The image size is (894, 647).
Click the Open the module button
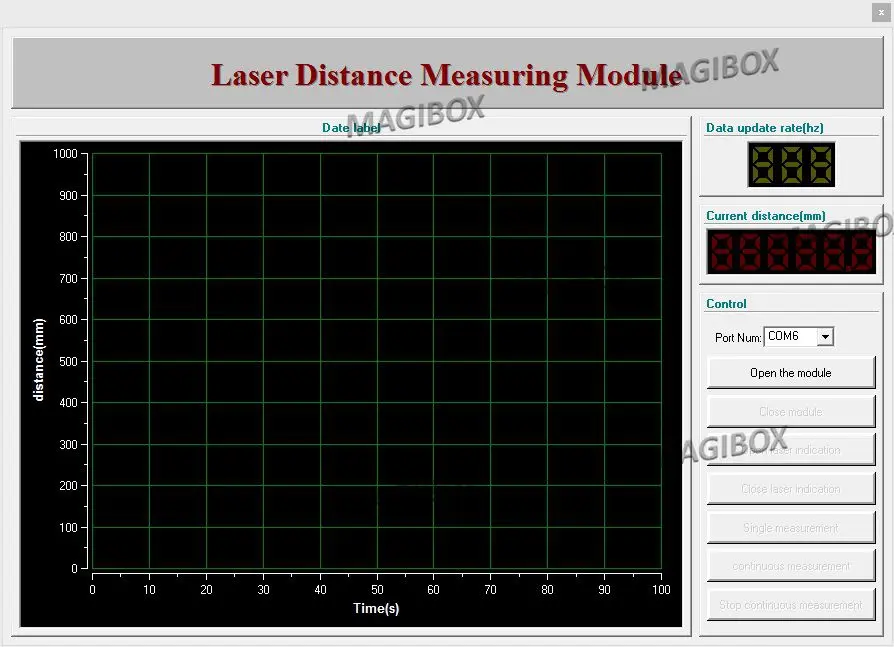coord(791,373)
